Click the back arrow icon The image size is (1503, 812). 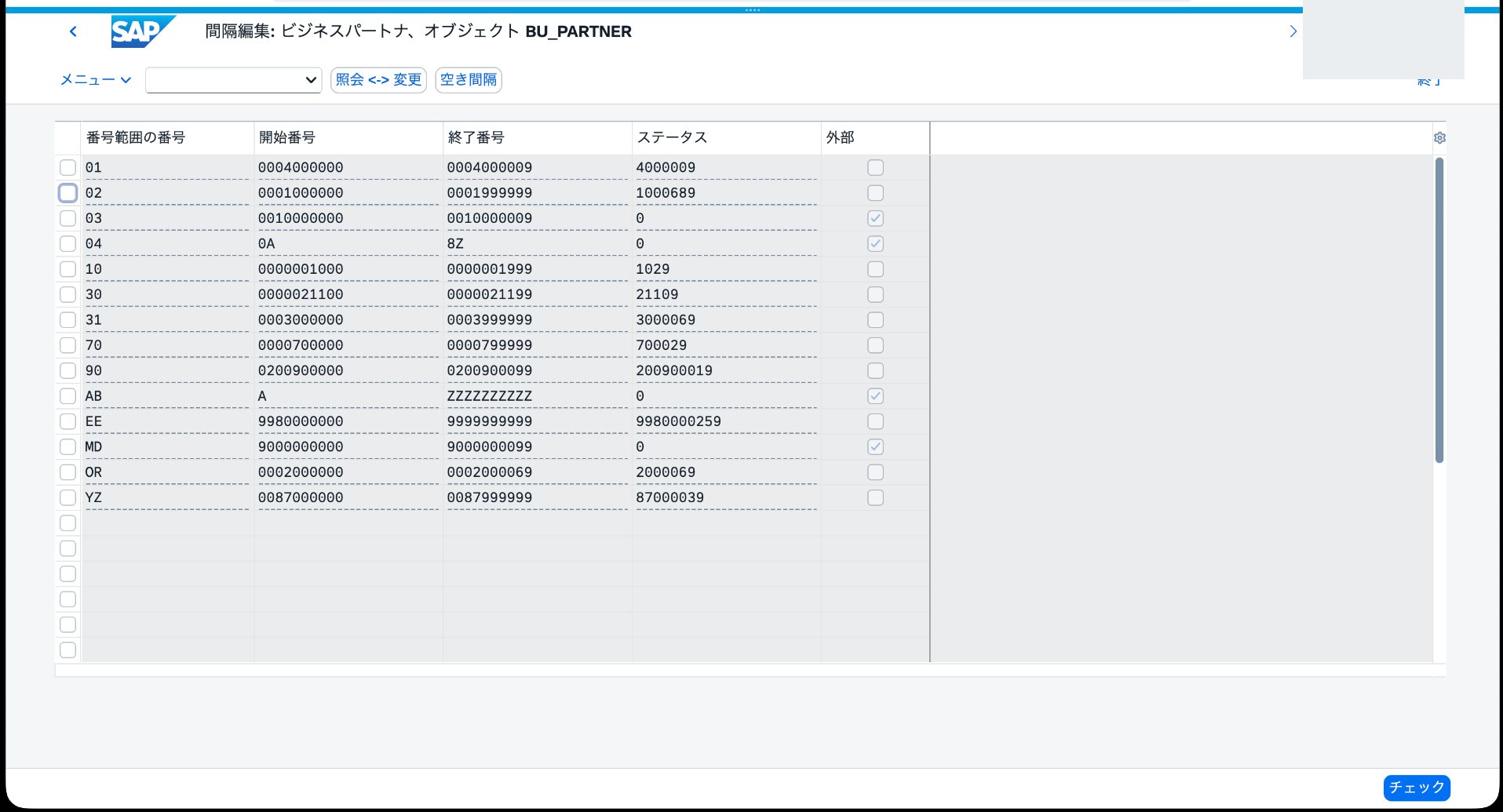(73, 31)
